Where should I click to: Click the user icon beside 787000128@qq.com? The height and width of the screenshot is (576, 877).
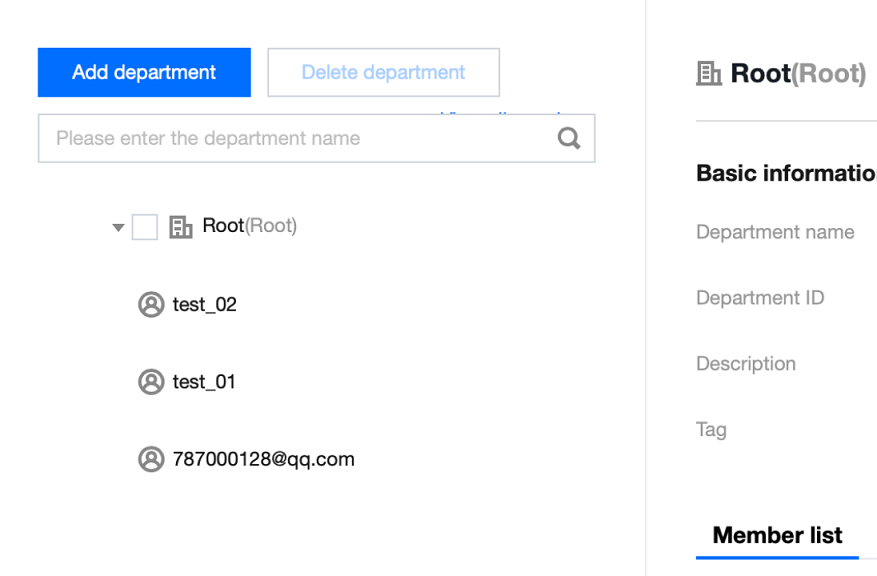pos(151,460)
